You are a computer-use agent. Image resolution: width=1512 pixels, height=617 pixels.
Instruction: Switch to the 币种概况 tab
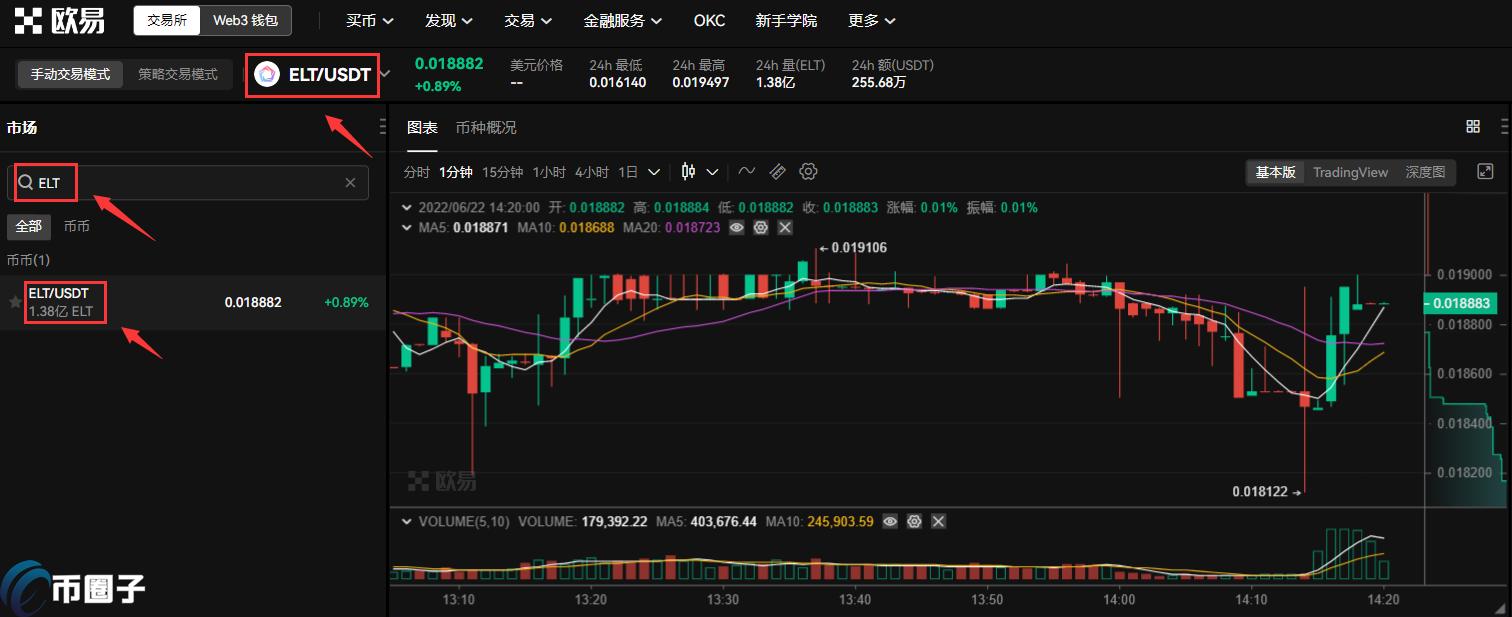click(x=486, y=128)
